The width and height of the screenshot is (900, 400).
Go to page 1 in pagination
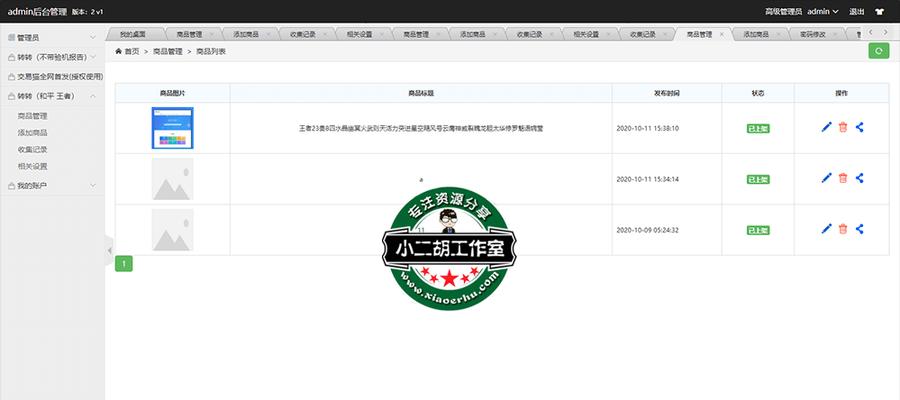[x=124, y=264]
